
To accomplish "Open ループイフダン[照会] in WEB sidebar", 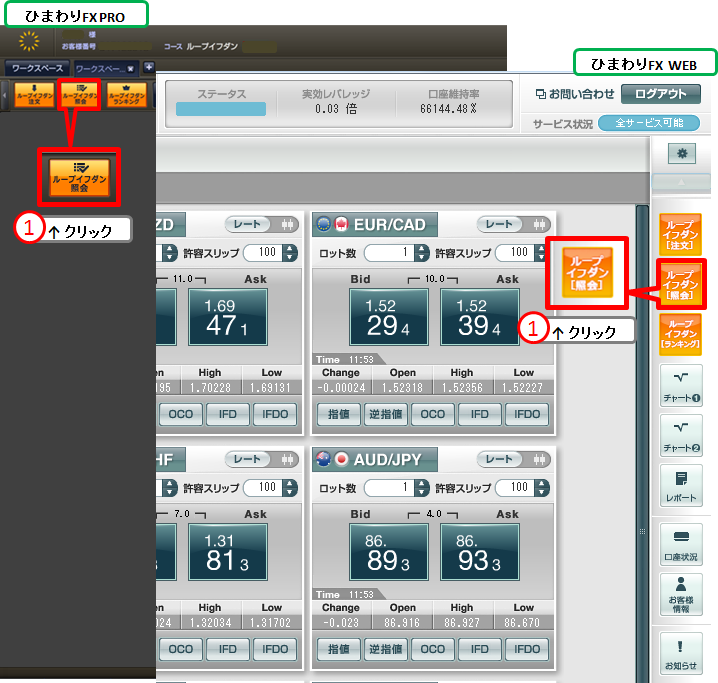I will click(x=681, y=285).
